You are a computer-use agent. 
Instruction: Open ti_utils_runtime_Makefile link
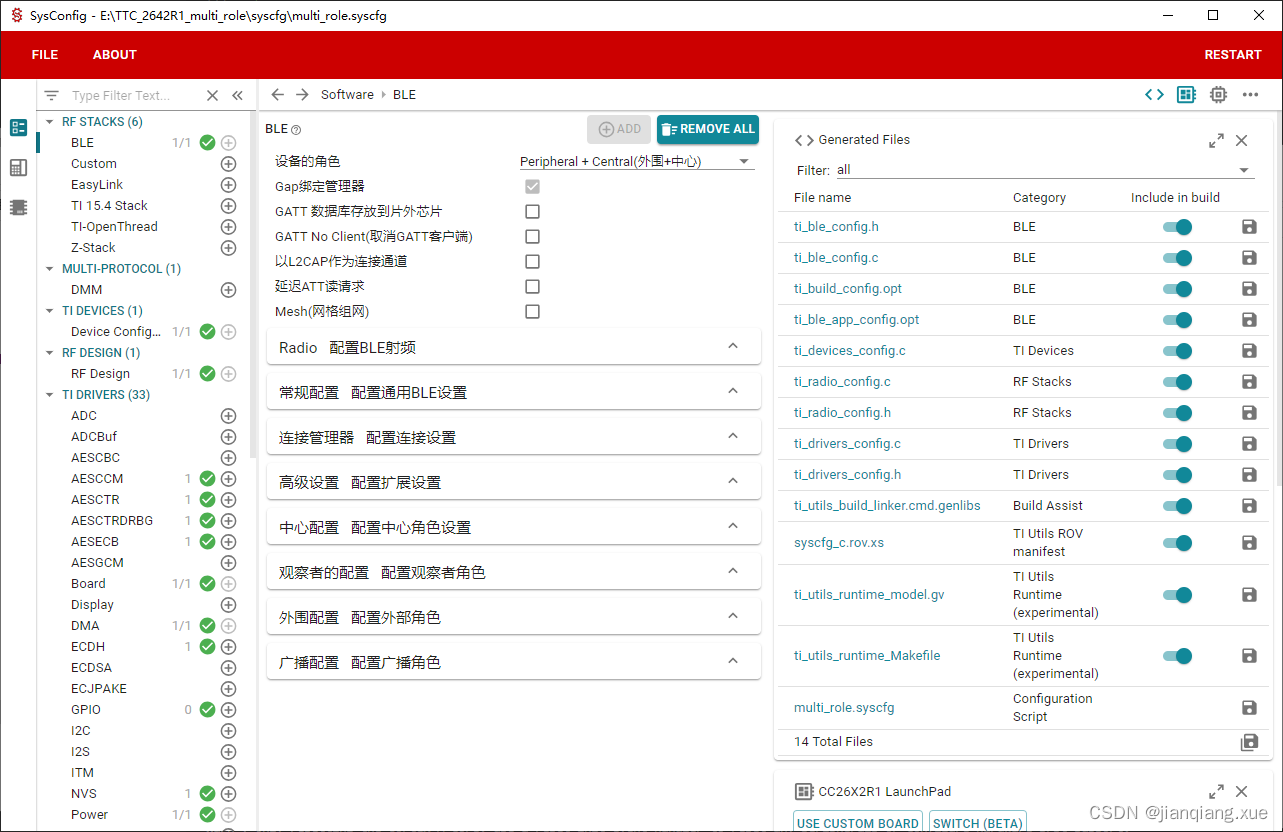coord(867,656)
